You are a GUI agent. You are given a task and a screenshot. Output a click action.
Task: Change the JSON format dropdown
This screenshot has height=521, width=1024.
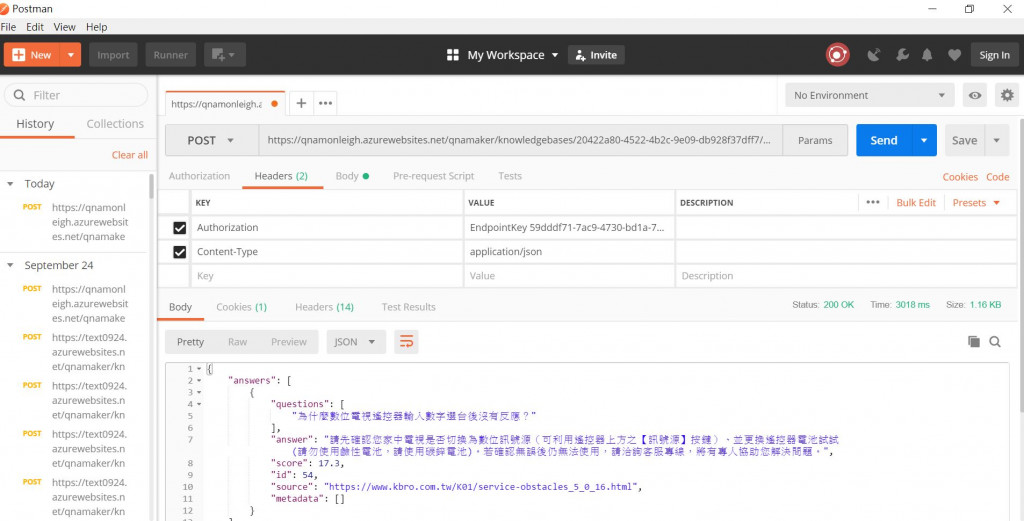(x=356, y=341)
